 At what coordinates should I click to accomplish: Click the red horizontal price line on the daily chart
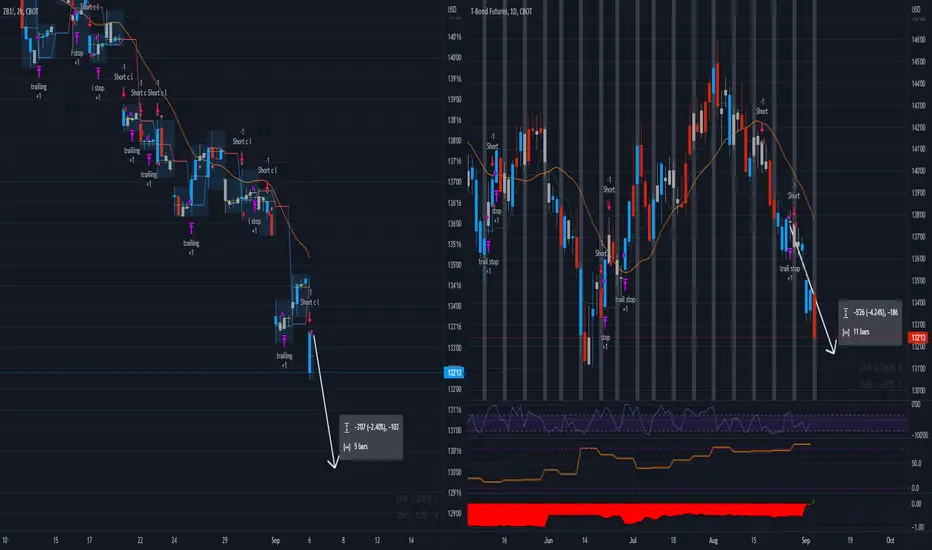pyautogui.click(x=688, y=338)
